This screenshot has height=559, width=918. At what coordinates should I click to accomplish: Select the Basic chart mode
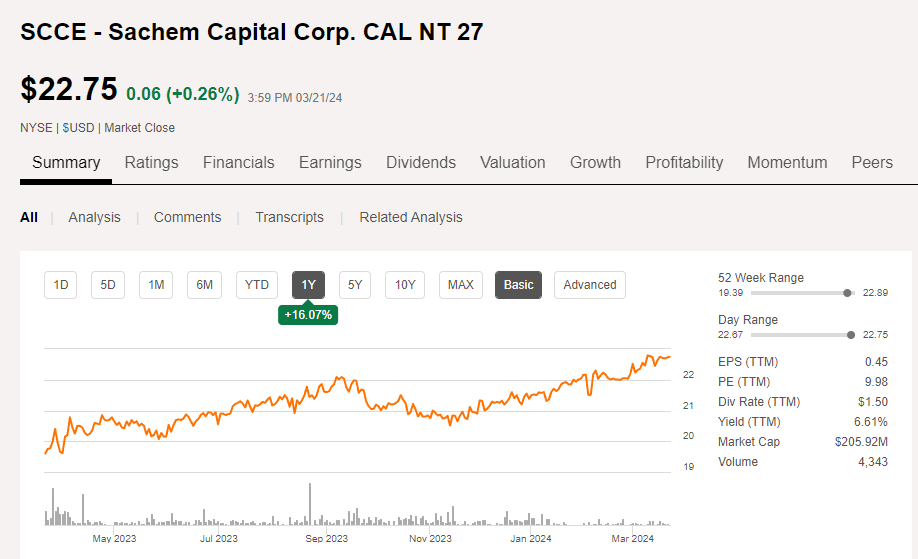(x=518, y=285)
